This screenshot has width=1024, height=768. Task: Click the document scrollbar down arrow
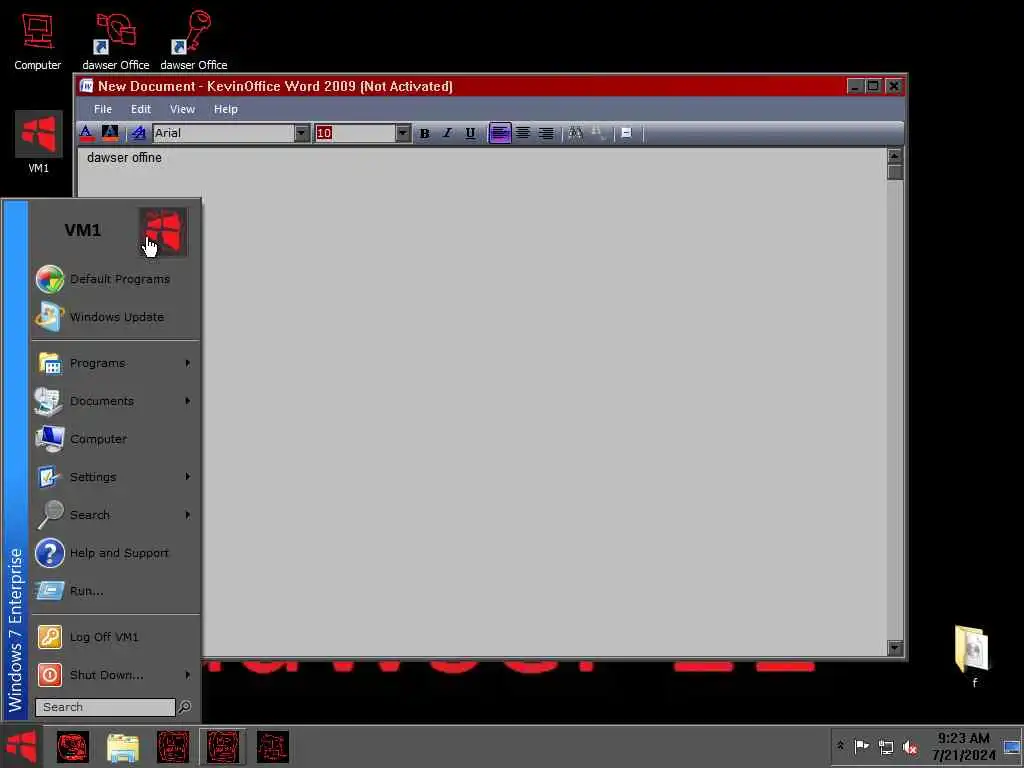click(895, 648)
